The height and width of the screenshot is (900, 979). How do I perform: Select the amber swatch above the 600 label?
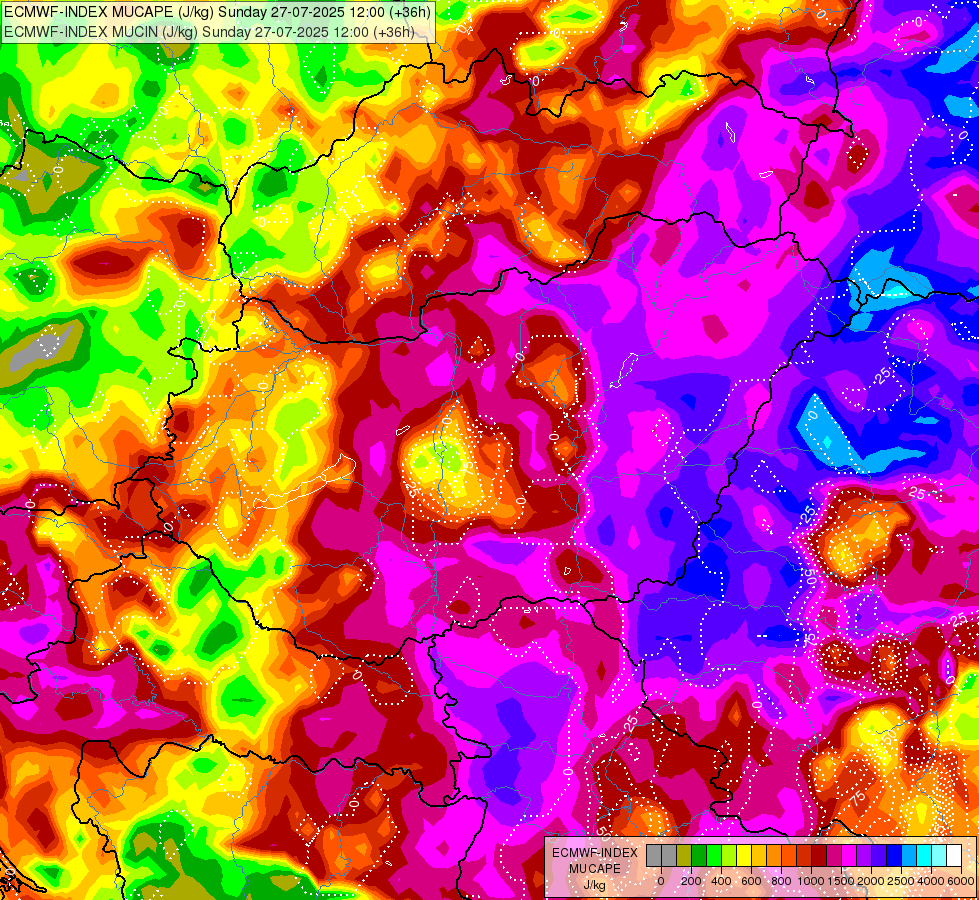[x=759, y=856]
